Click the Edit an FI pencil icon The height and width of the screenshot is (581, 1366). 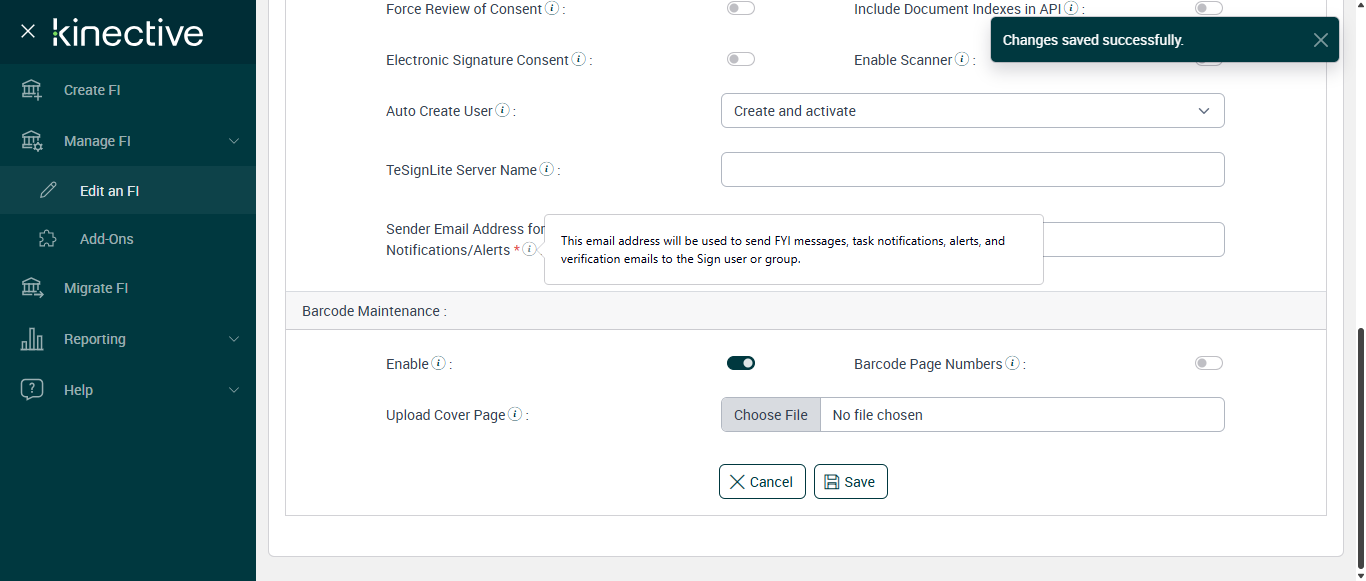pyautogui.click(x=48, y=190)
